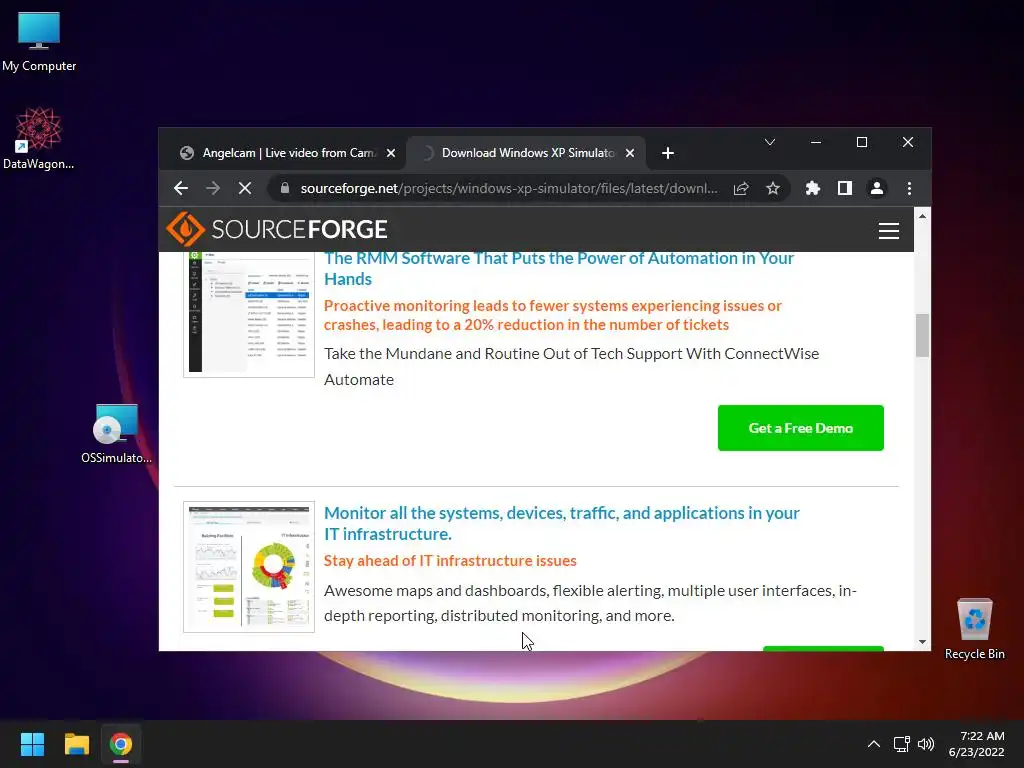Click the Awesome maps and dashboards description
1024x768 pixels.
pos(590,603)
